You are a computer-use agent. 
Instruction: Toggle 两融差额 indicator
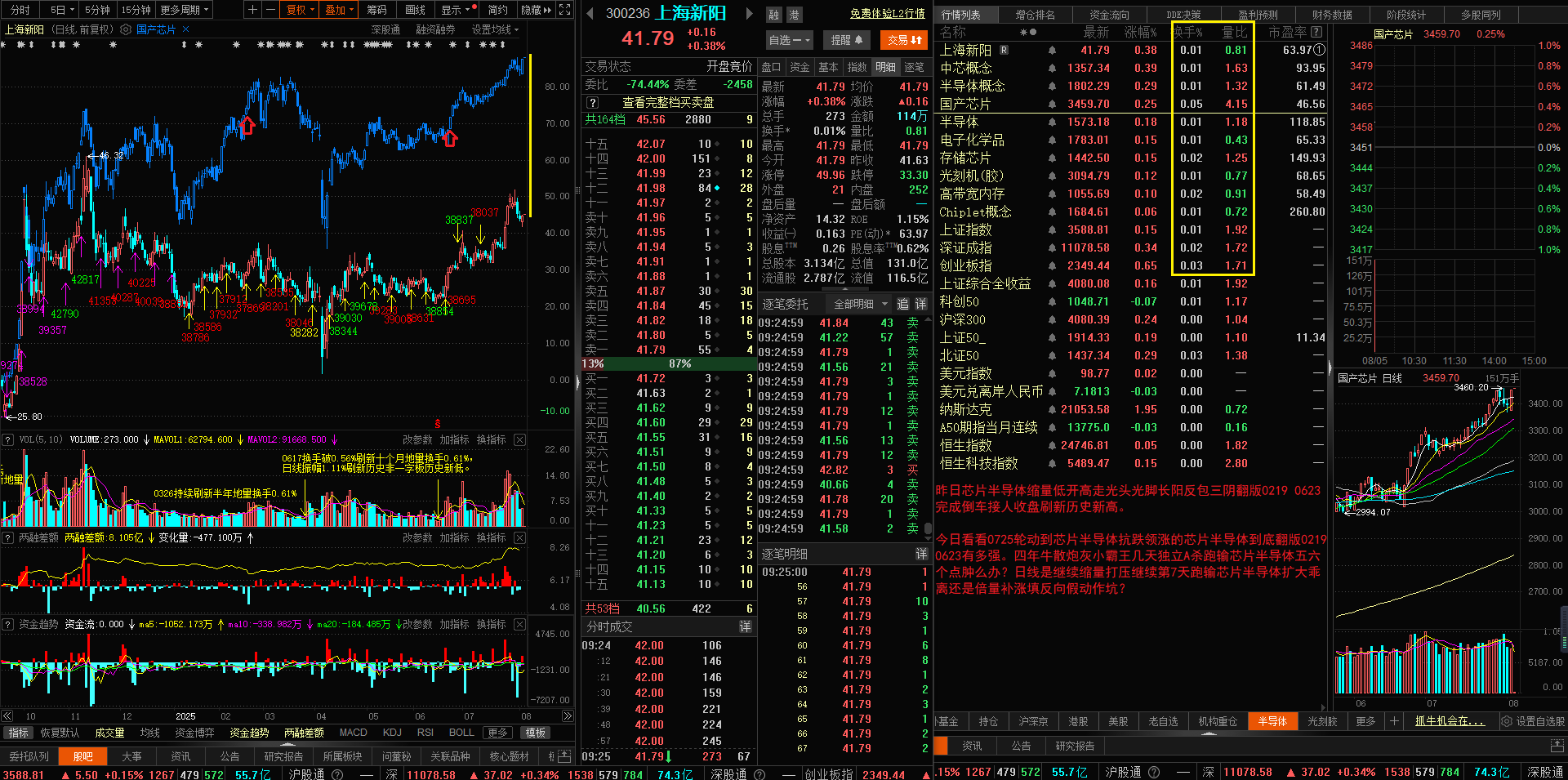click(x=304, y=733)
